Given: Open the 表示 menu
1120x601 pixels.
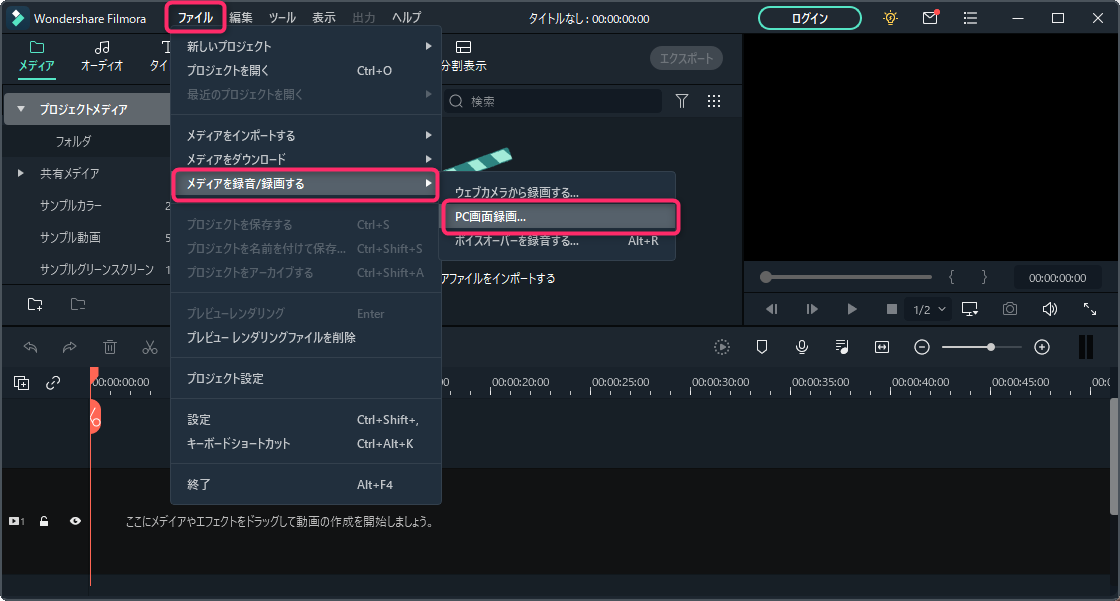Looking at the screenshot, I should (324, 18).
